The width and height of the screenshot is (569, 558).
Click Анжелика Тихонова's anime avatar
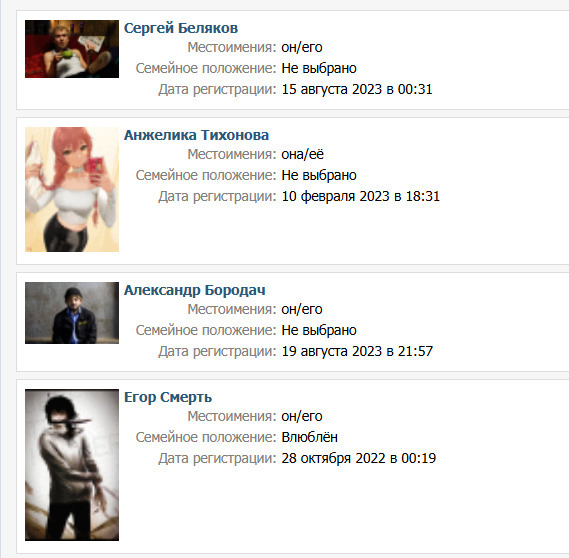click(x=72, y=189)
